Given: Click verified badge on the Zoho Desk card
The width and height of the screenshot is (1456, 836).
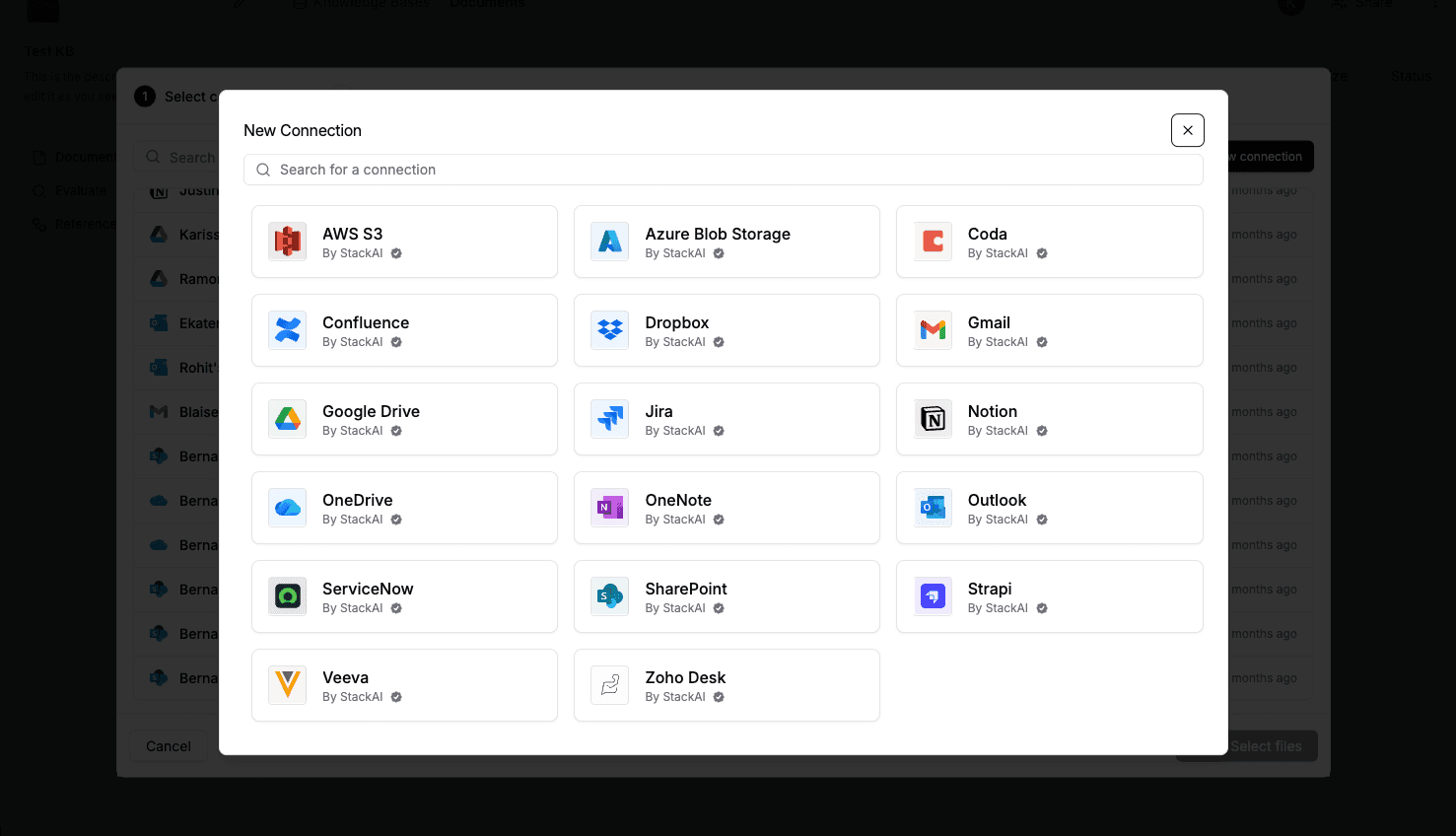Looking at the screenshot, I should coord(719,697).
